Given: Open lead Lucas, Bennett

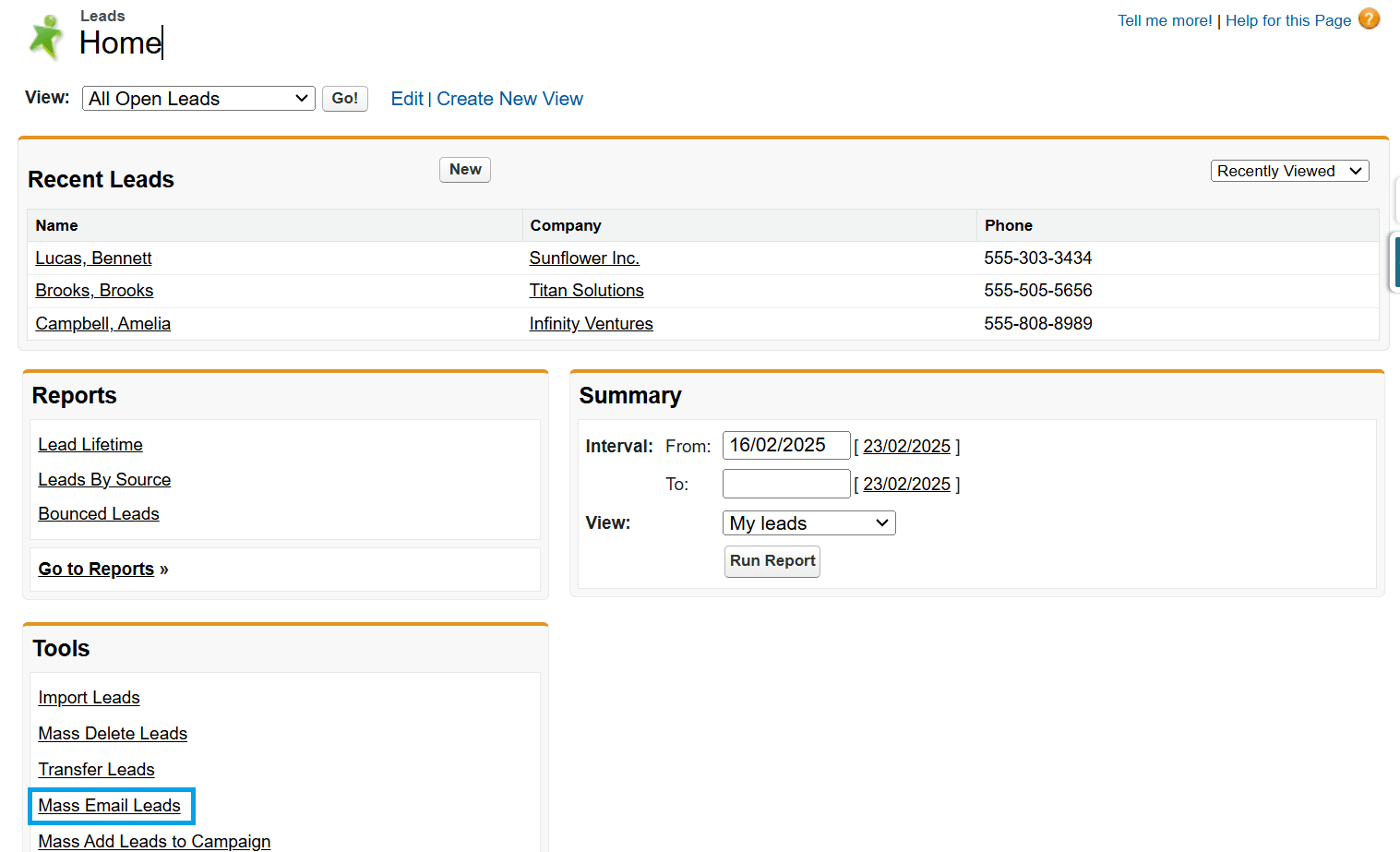Looking at the screenshot, I should (93, 258).
